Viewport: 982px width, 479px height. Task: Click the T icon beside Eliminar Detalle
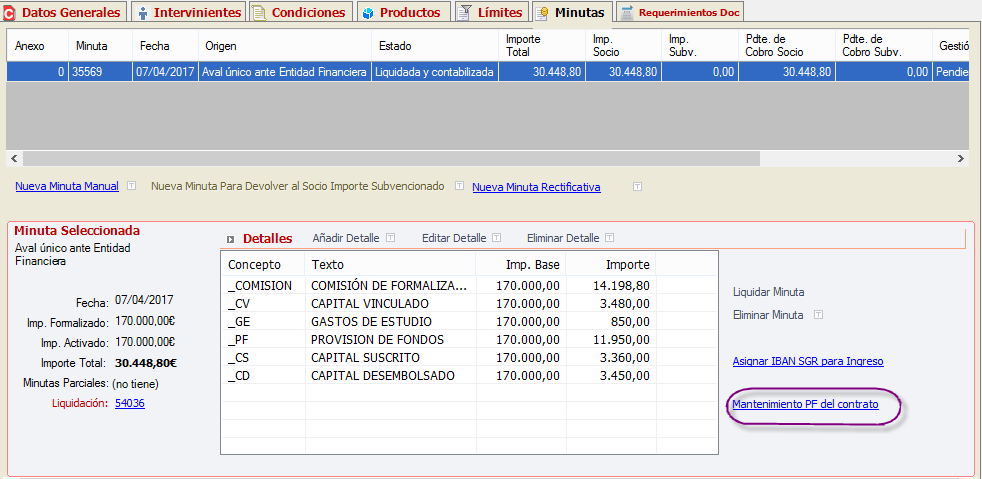(609, 238)
